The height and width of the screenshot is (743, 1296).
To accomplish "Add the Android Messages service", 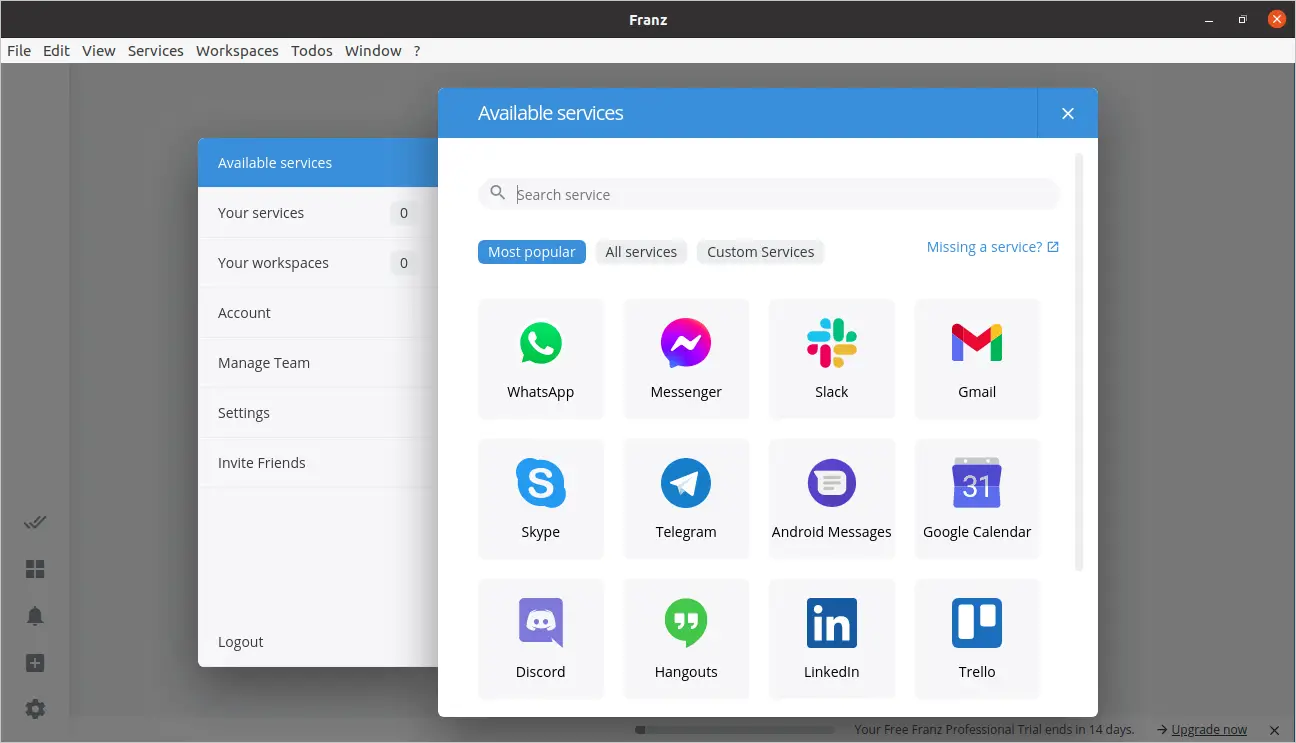I will [832, 499].
